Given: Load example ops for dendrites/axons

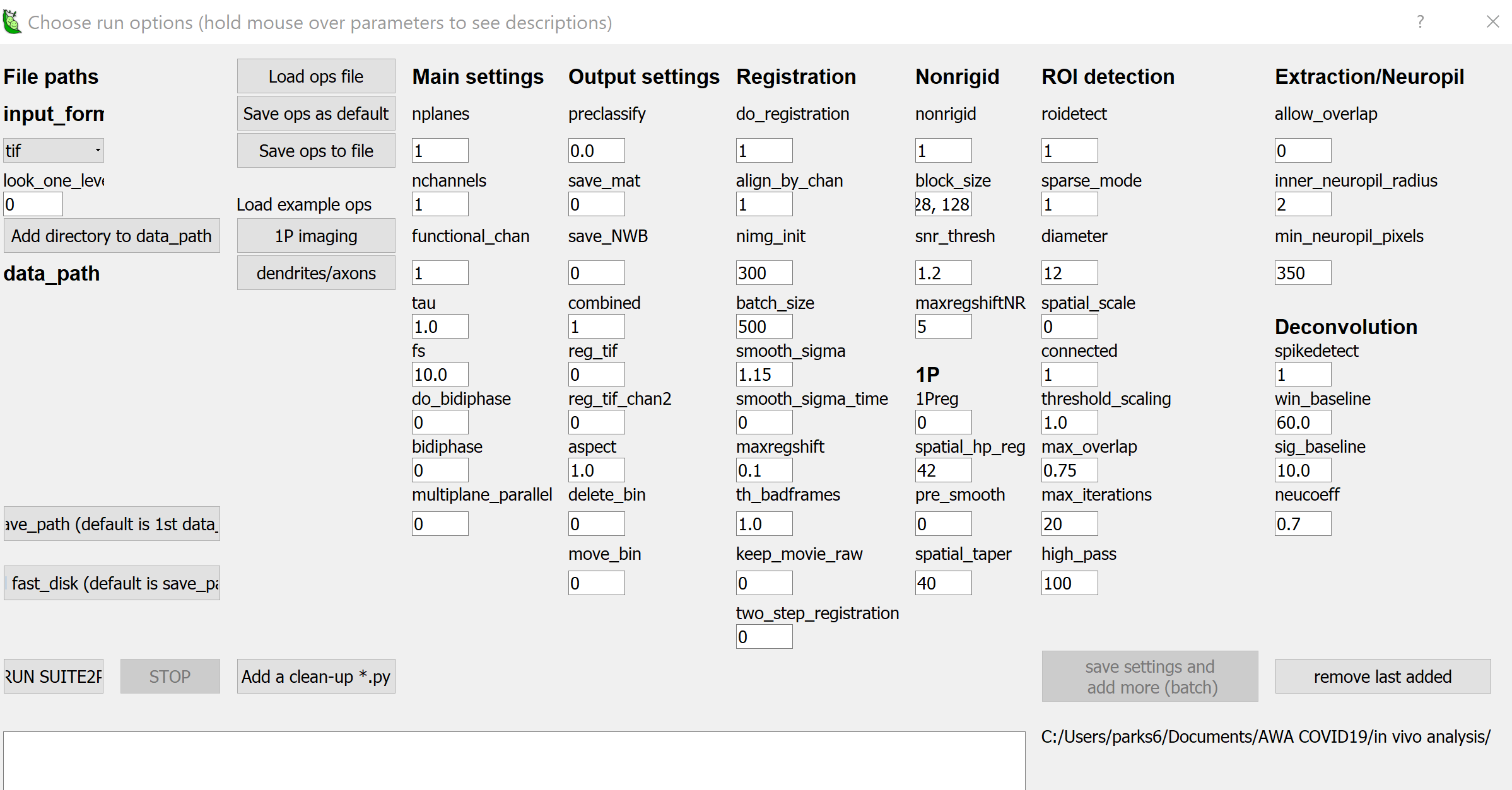Looking at the screenshot, I should click(x=315, y=272).
